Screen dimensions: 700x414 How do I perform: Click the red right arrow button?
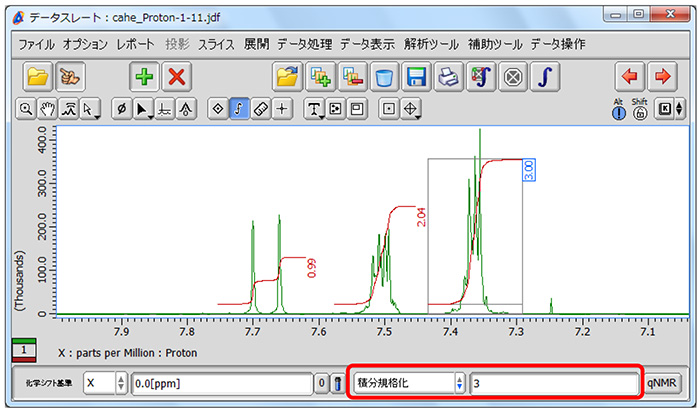[x=662, y=76]
